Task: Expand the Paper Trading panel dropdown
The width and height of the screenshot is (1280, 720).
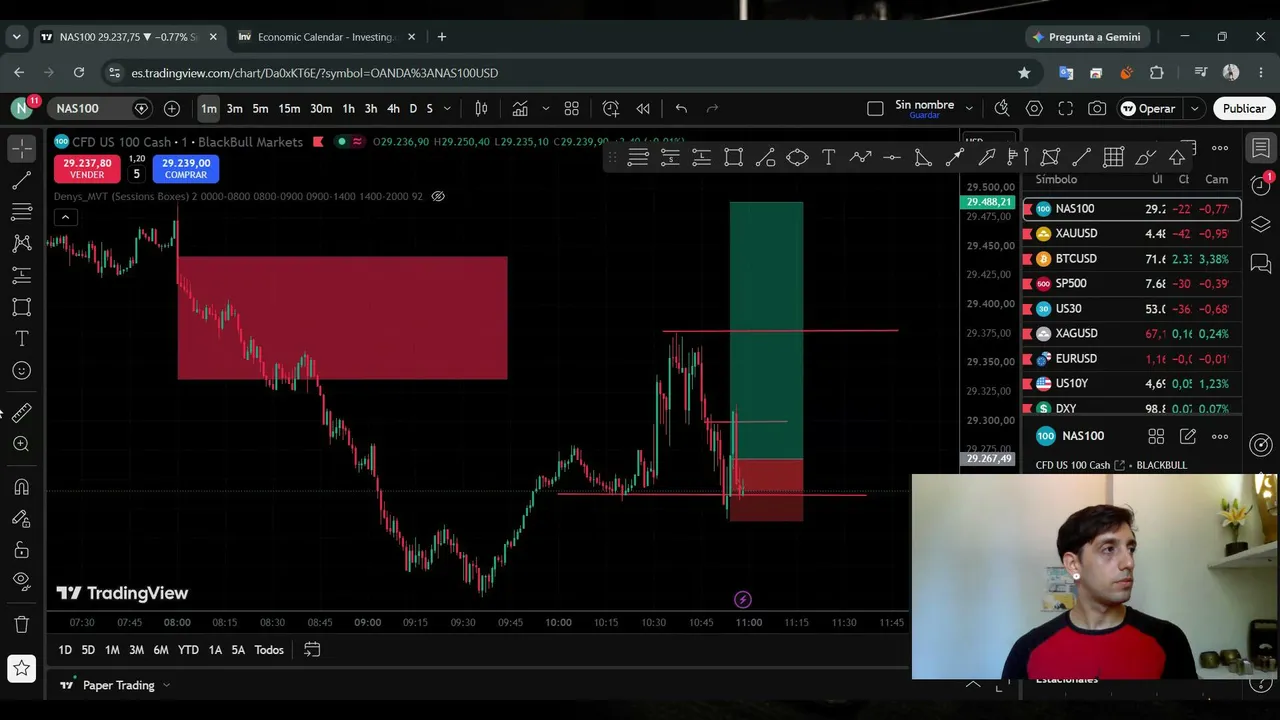Action: (x=166, y=685)
